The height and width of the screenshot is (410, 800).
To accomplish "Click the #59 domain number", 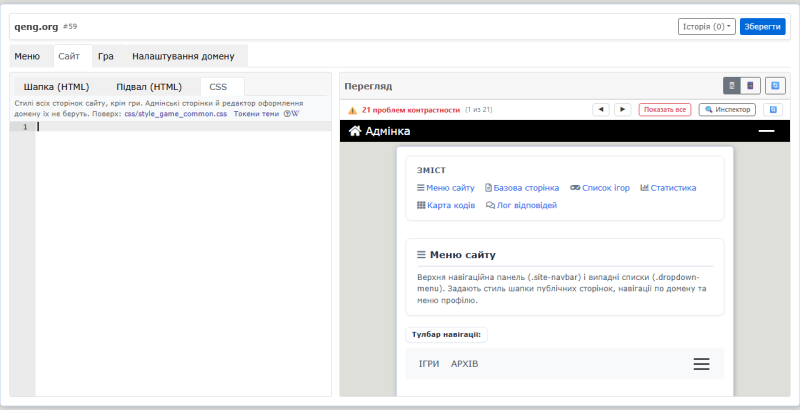I will click(70, 27).
